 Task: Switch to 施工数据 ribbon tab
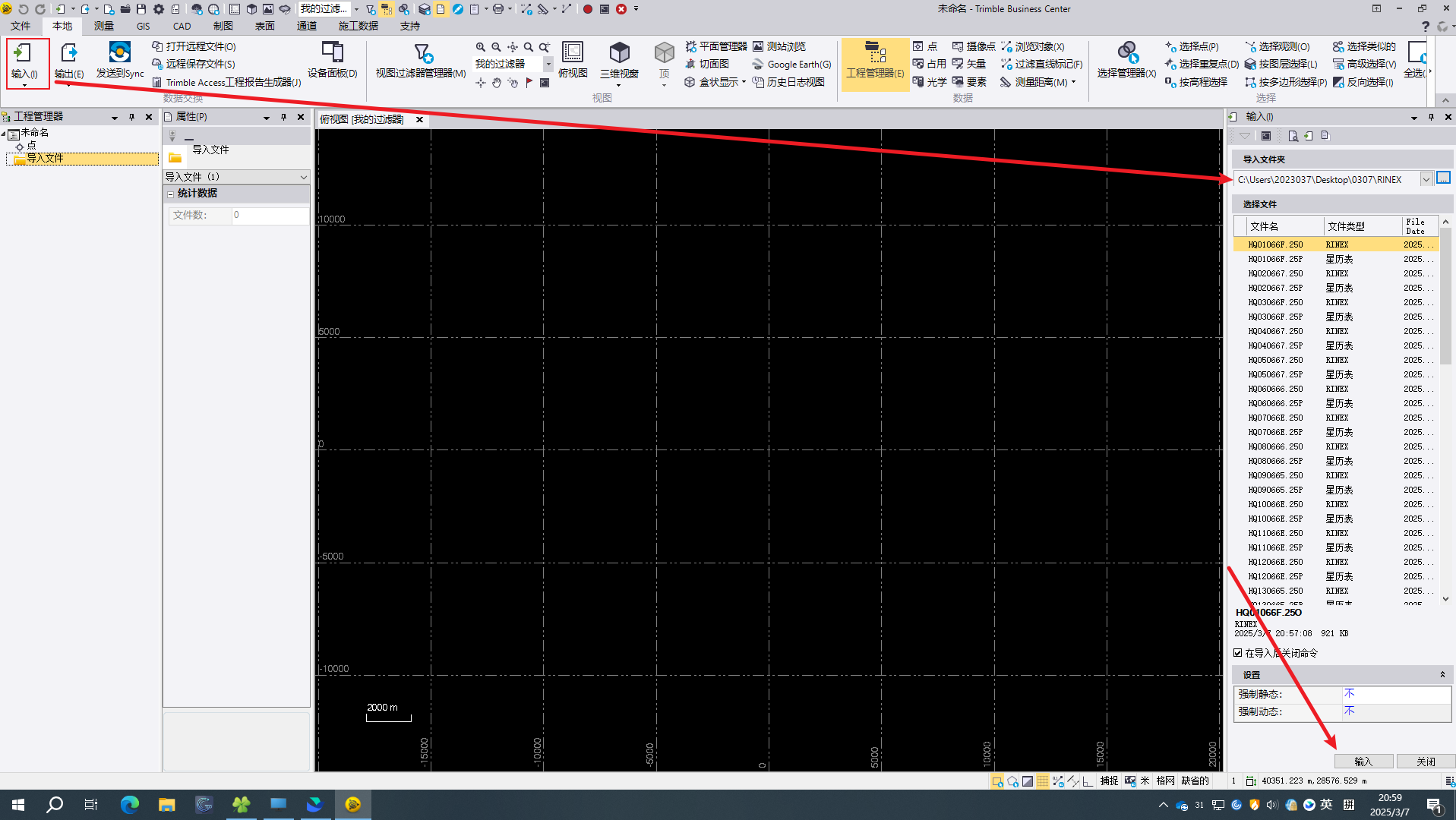tap(358, 26)
